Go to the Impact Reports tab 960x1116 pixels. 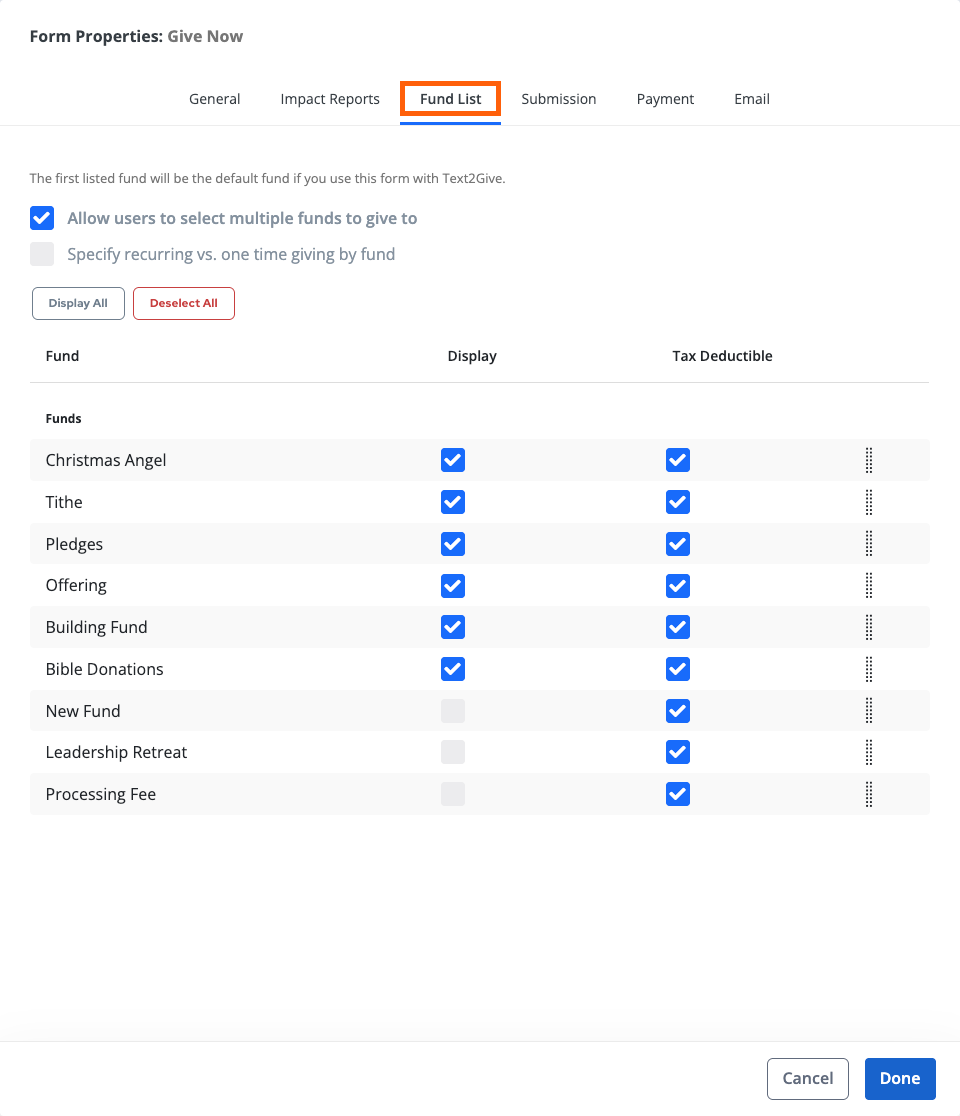[330, 99]
